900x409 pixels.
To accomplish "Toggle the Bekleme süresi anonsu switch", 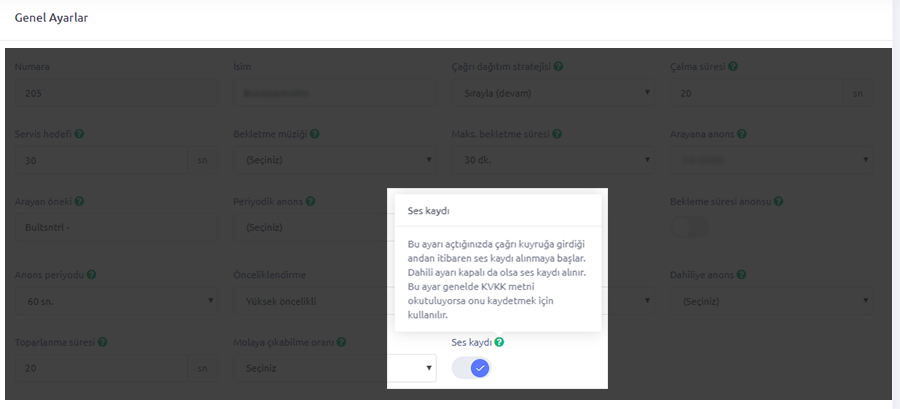I will coord(689,226).
